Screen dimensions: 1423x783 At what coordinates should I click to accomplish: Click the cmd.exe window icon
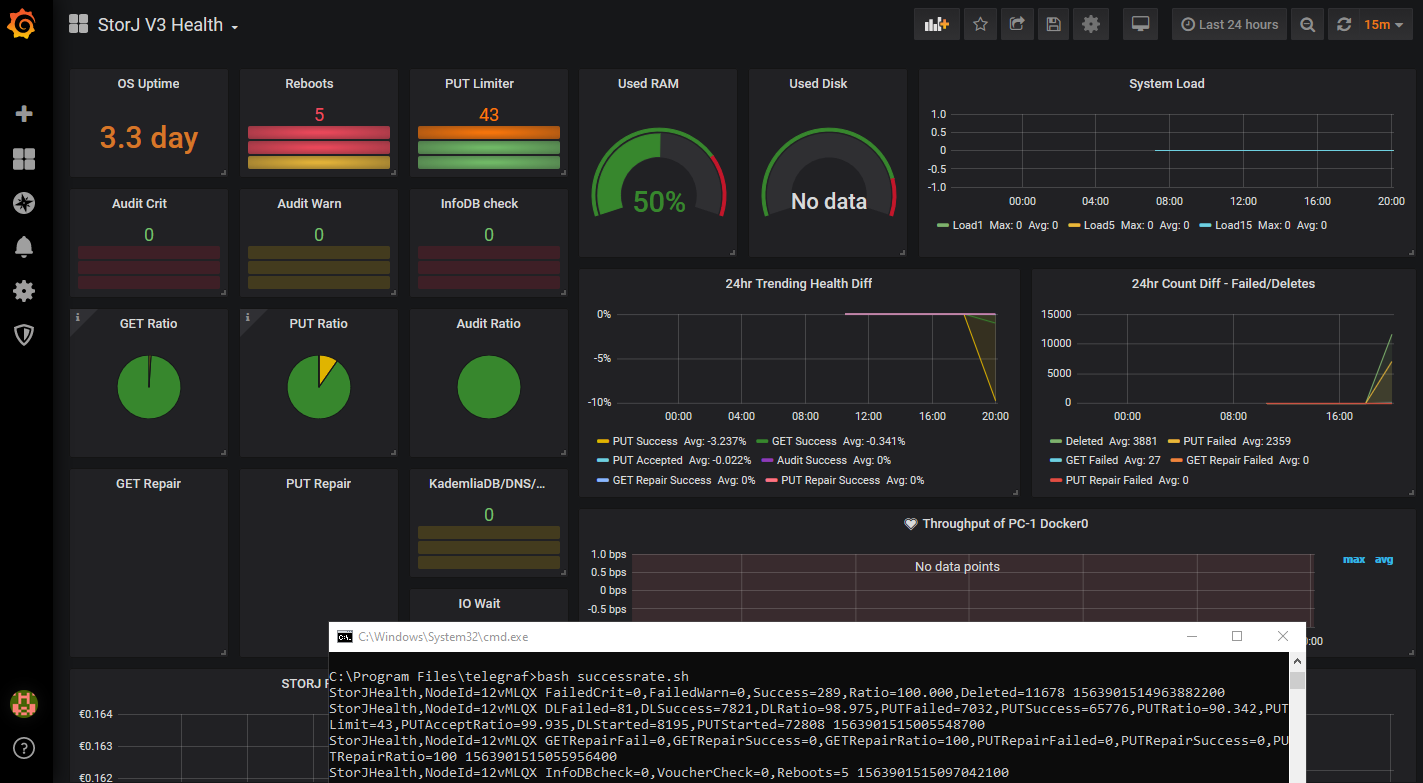point(344,636)
